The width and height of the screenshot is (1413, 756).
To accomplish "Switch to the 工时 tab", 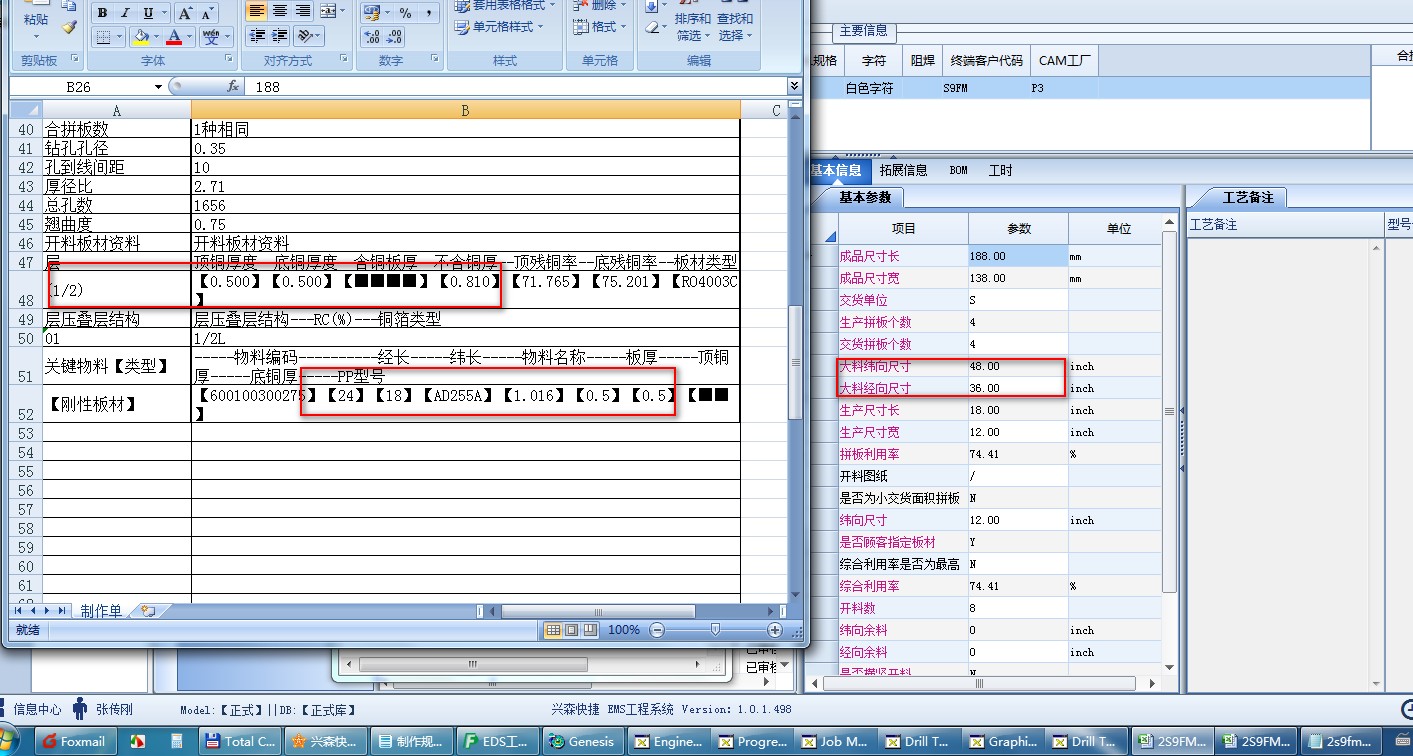I will (x=1000, y=170).
